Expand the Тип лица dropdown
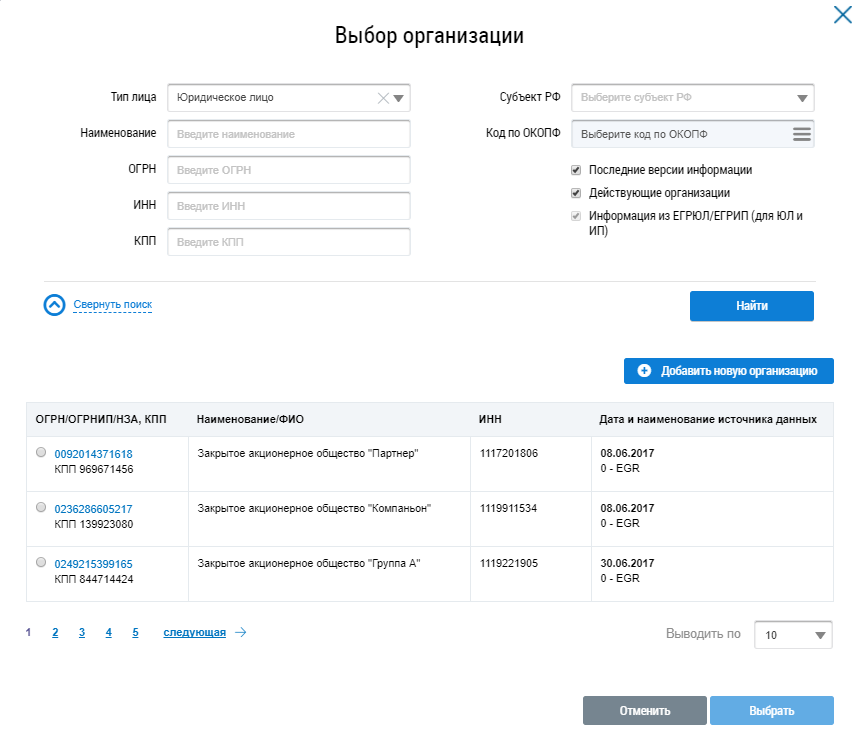The height and width of the screenshot is (756, 859). (x=399, y=98)
